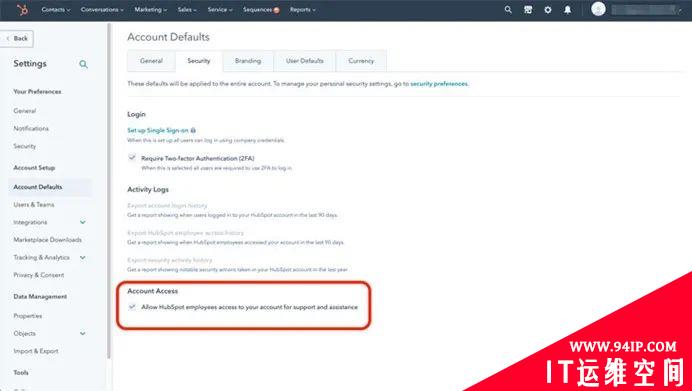
Task: Open the Reports menu
Action: click(x=302, y=9)
